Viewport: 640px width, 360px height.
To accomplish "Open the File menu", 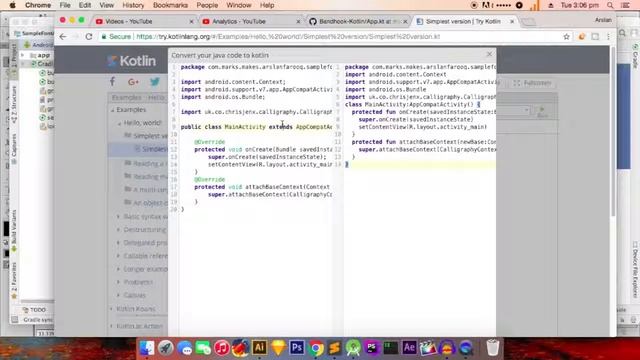I will 65,5.
